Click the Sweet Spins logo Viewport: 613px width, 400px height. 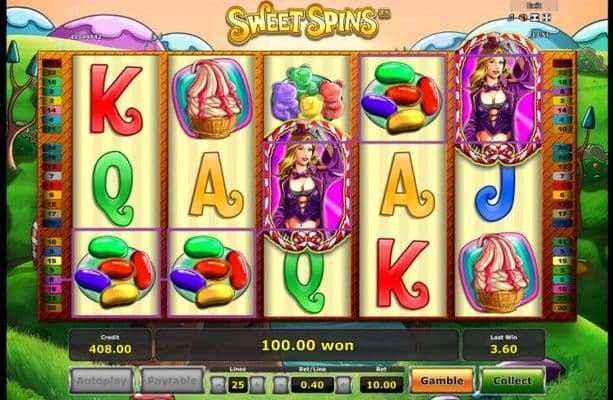pos(303,22)
